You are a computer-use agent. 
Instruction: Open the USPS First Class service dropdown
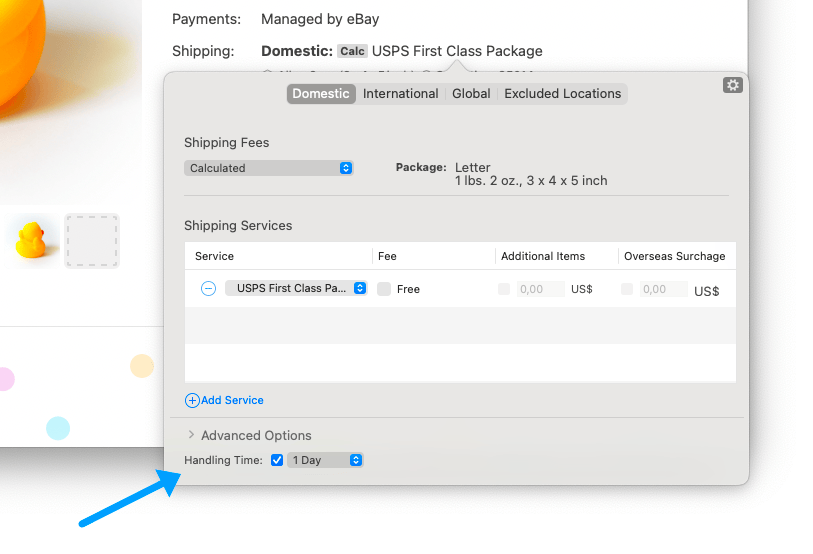pyautogui.click(x=296, y=288)
